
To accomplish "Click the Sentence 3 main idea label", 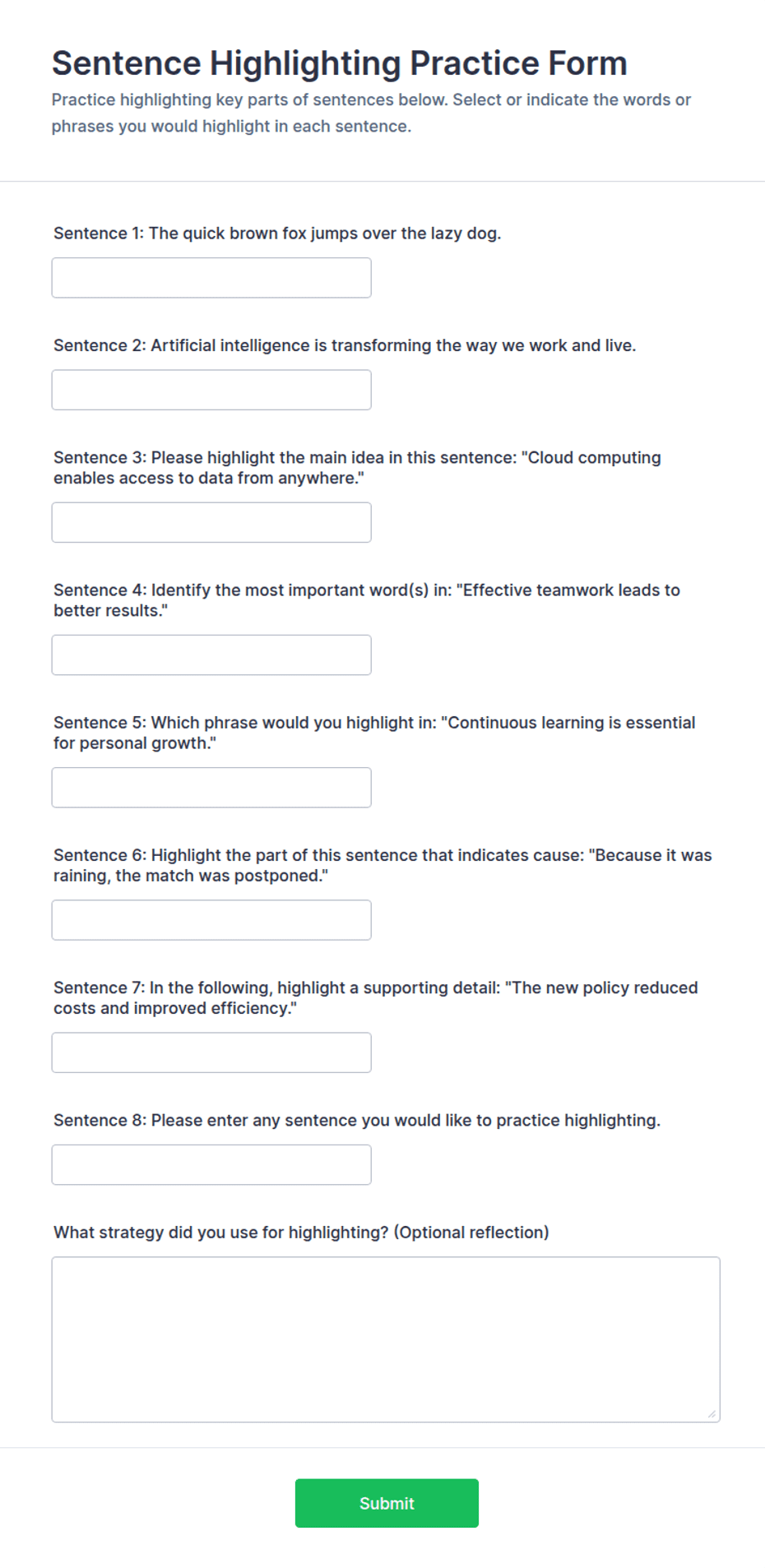I will pos(357,468).
